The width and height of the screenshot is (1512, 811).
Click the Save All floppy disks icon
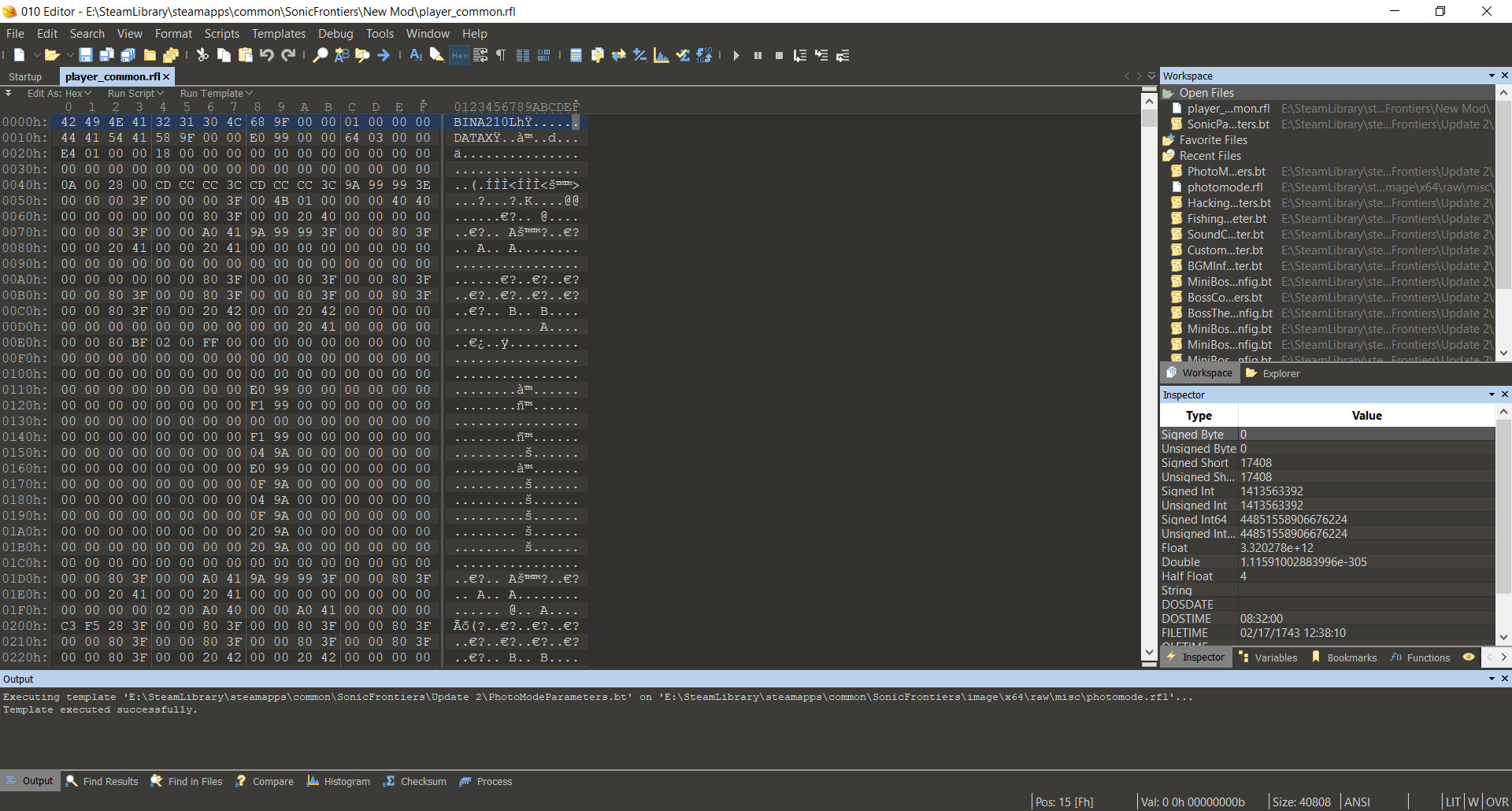pos(128,55)
